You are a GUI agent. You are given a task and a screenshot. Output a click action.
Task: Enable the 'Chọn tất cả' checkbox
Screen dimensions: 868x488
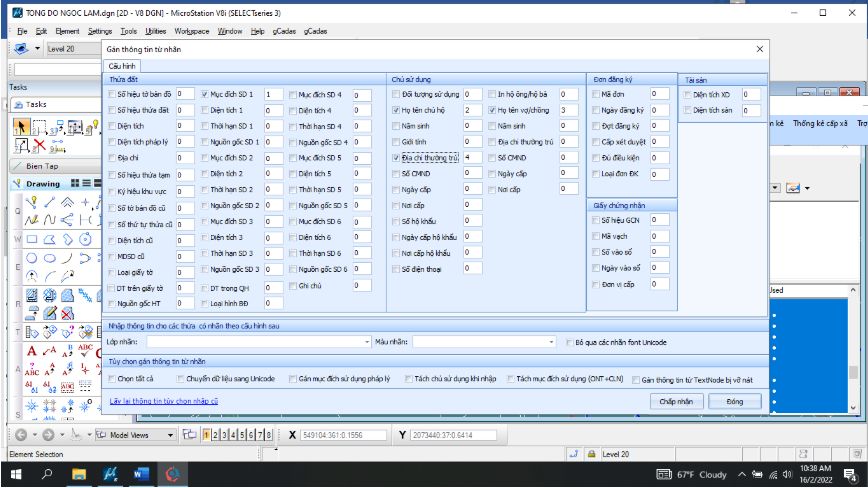click(111, 379)
